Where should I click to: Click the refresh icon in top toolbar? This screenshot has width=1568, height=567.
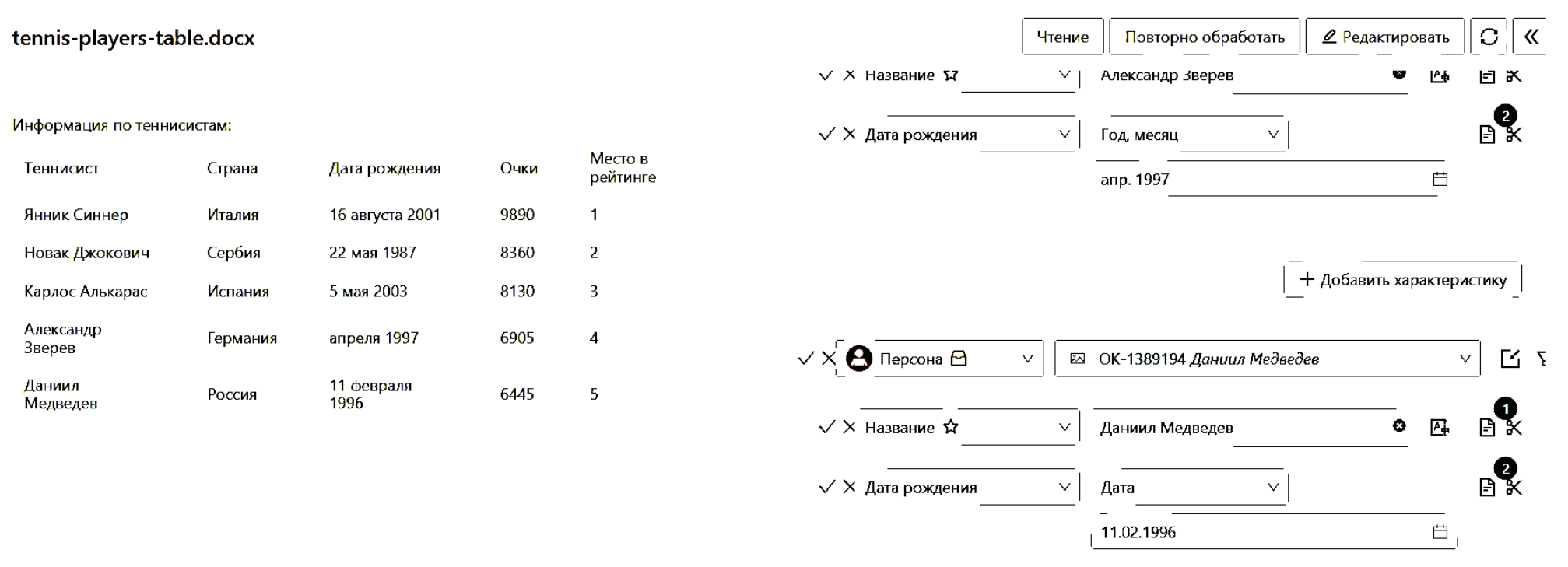[1489, 37]
